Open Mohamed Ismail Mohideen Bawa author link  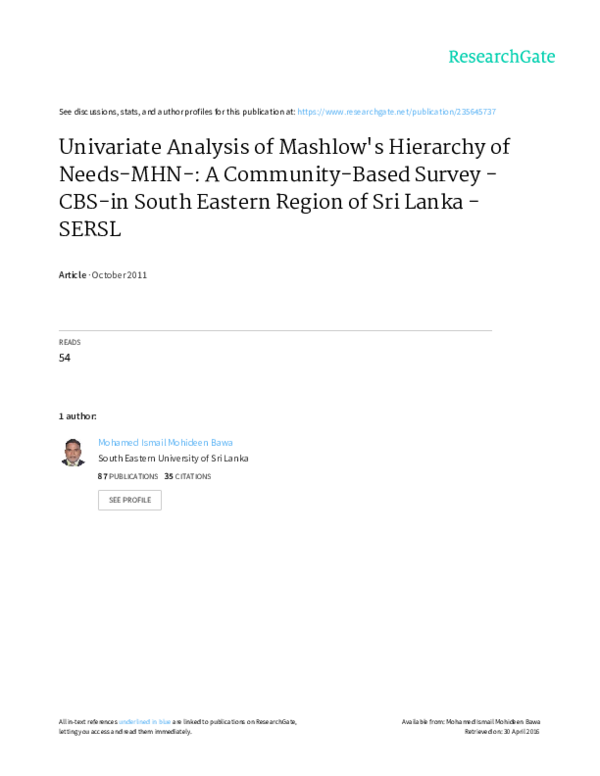(165, 442)
